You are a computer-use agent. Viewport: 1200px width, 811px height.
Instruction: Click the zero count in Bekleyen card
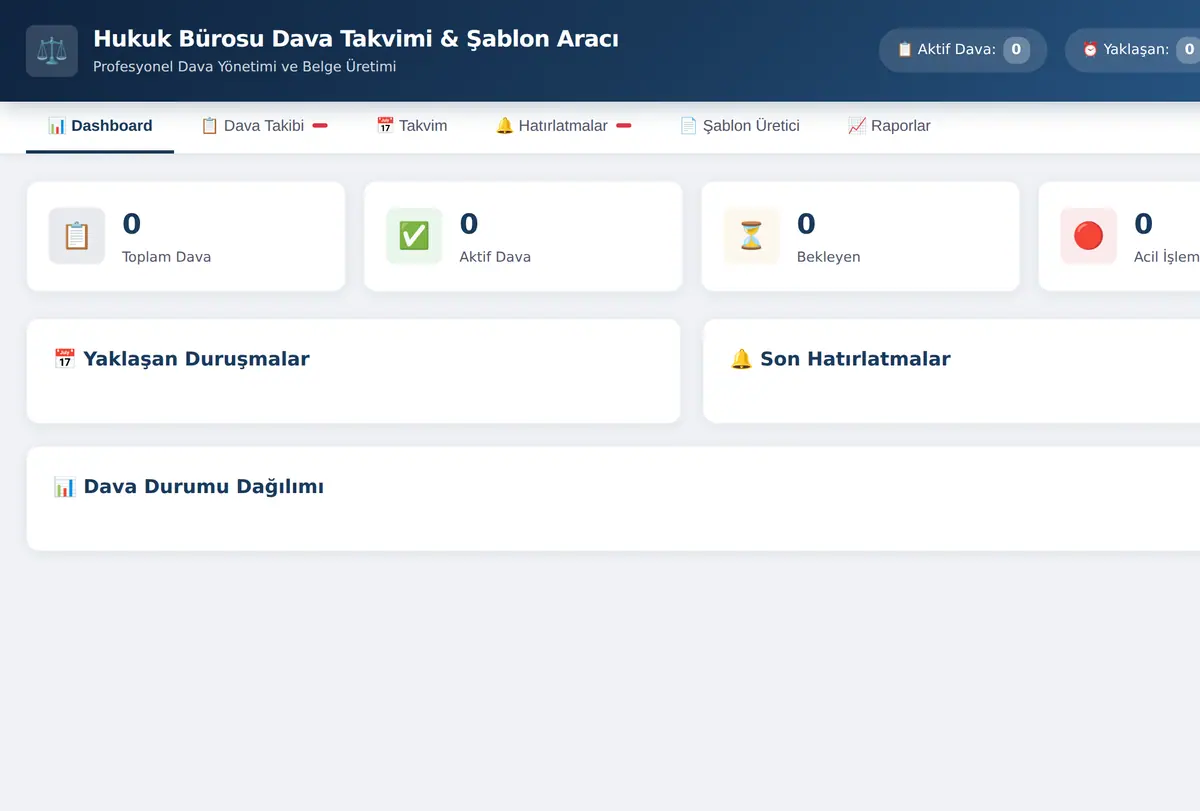point(806,224)
